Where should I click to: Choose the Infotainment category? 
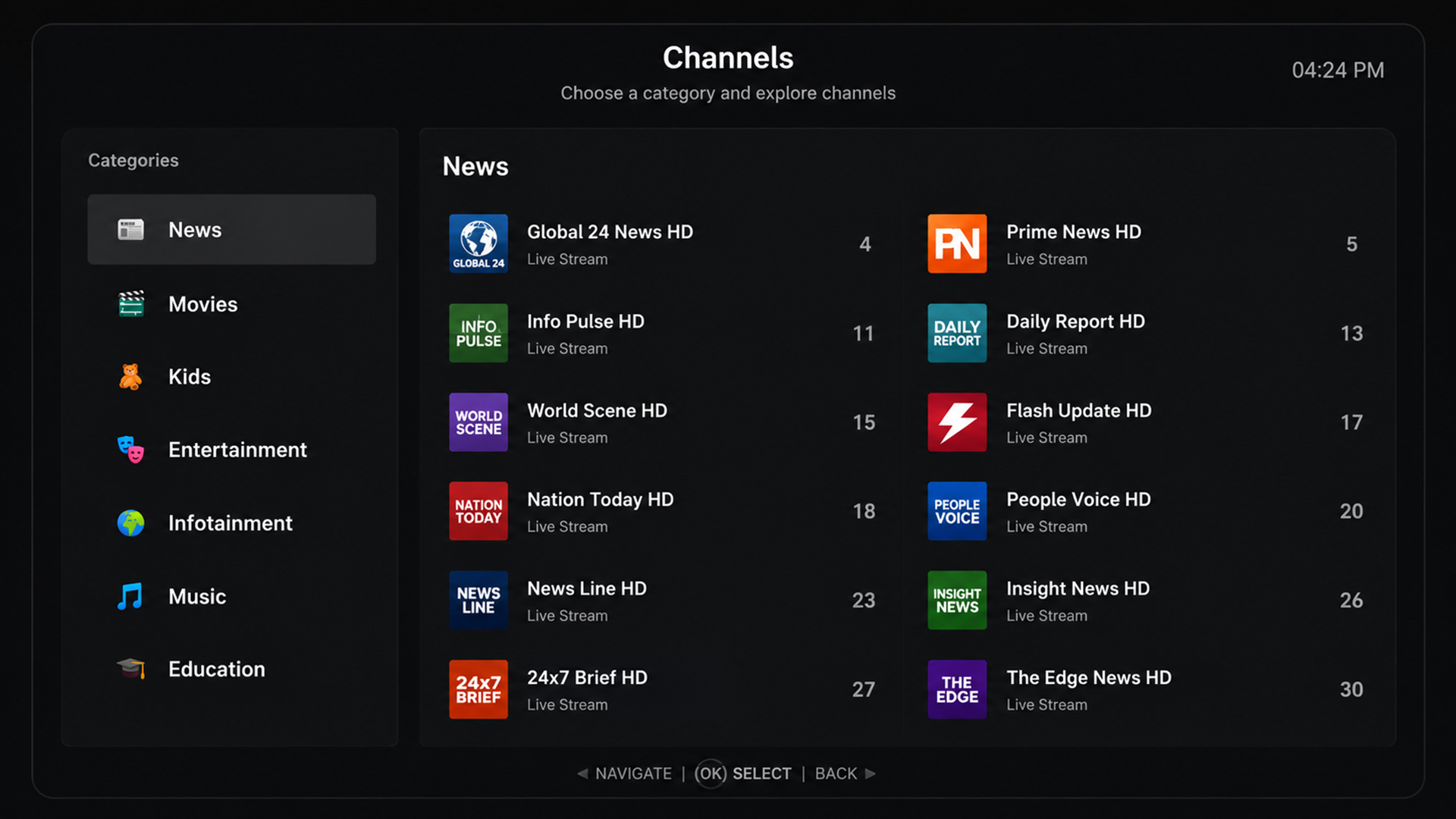click(x=230, y=523)
